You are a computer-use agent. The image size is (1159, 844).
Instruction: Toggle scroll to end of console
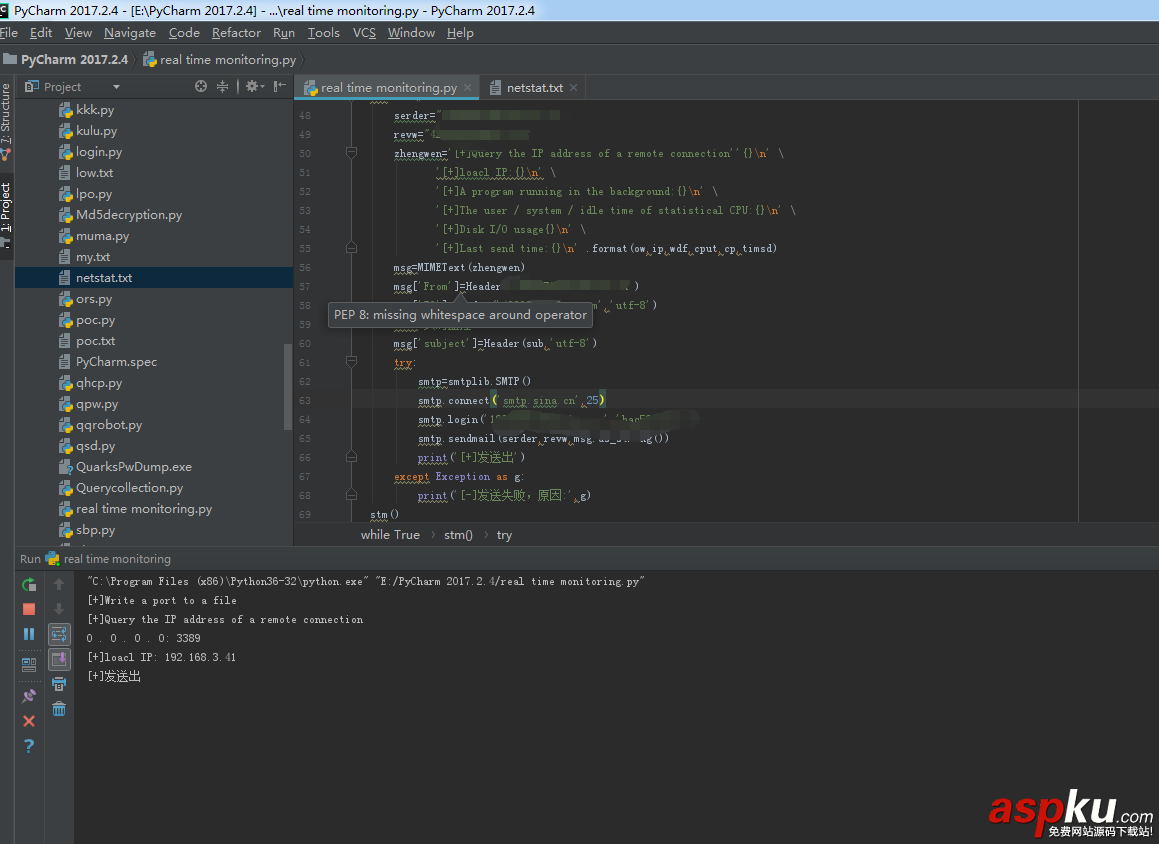(x=59, y=658)
